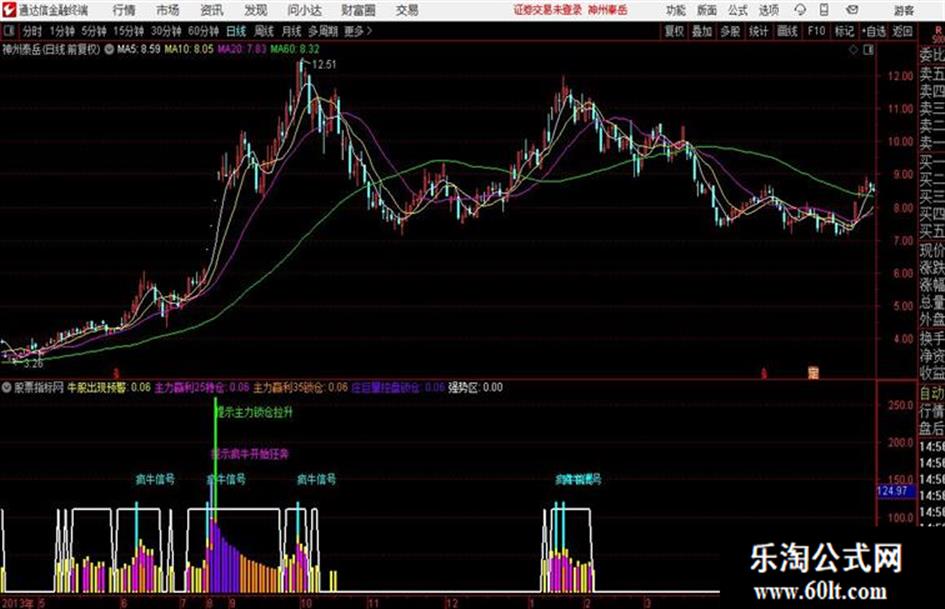Switch to 30分钟 chart period
945x609 pixels.
pyautogui.click(x=166, y=31)
